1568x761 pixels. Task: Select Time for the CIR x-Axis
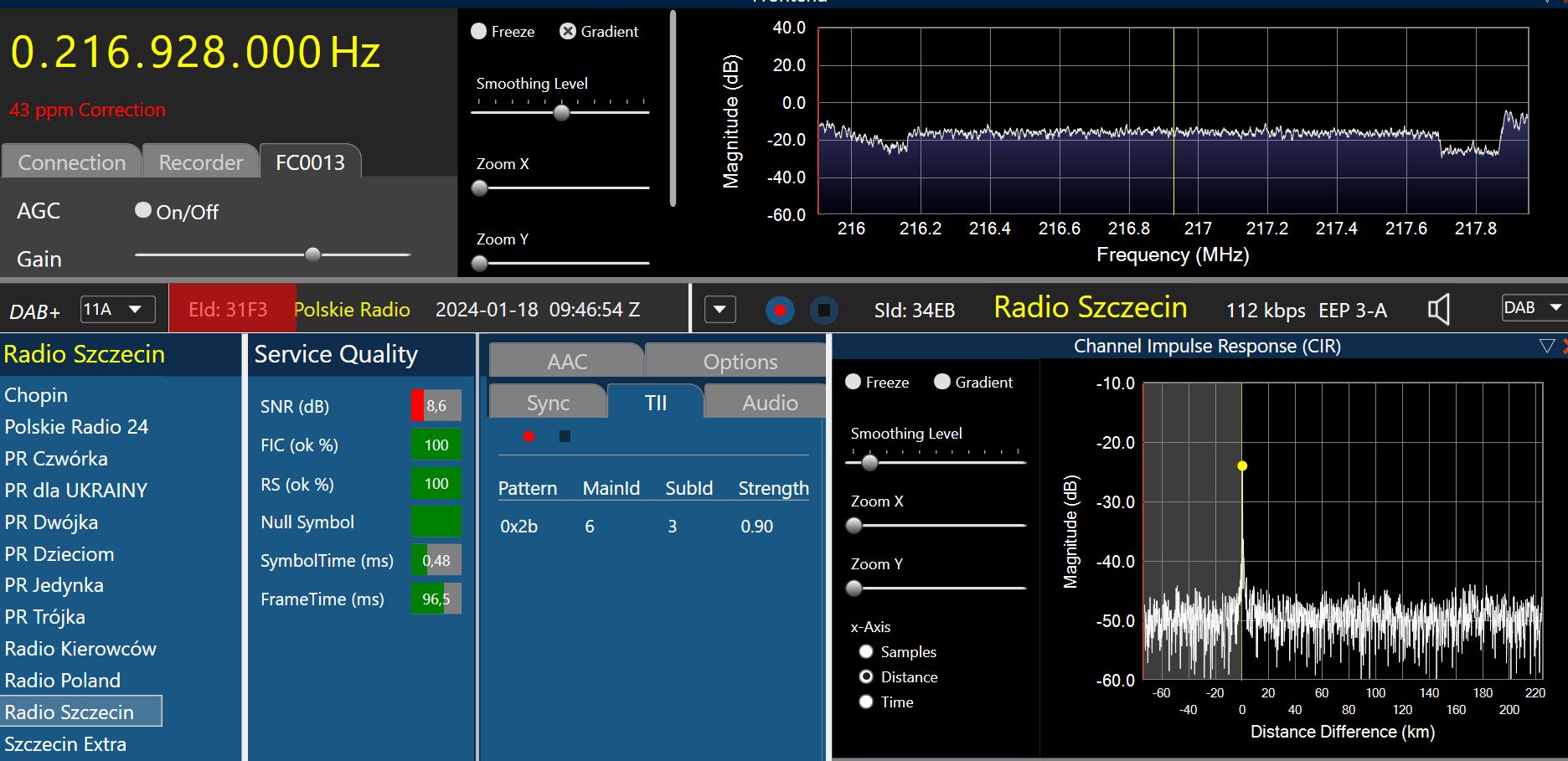[866, 702]
